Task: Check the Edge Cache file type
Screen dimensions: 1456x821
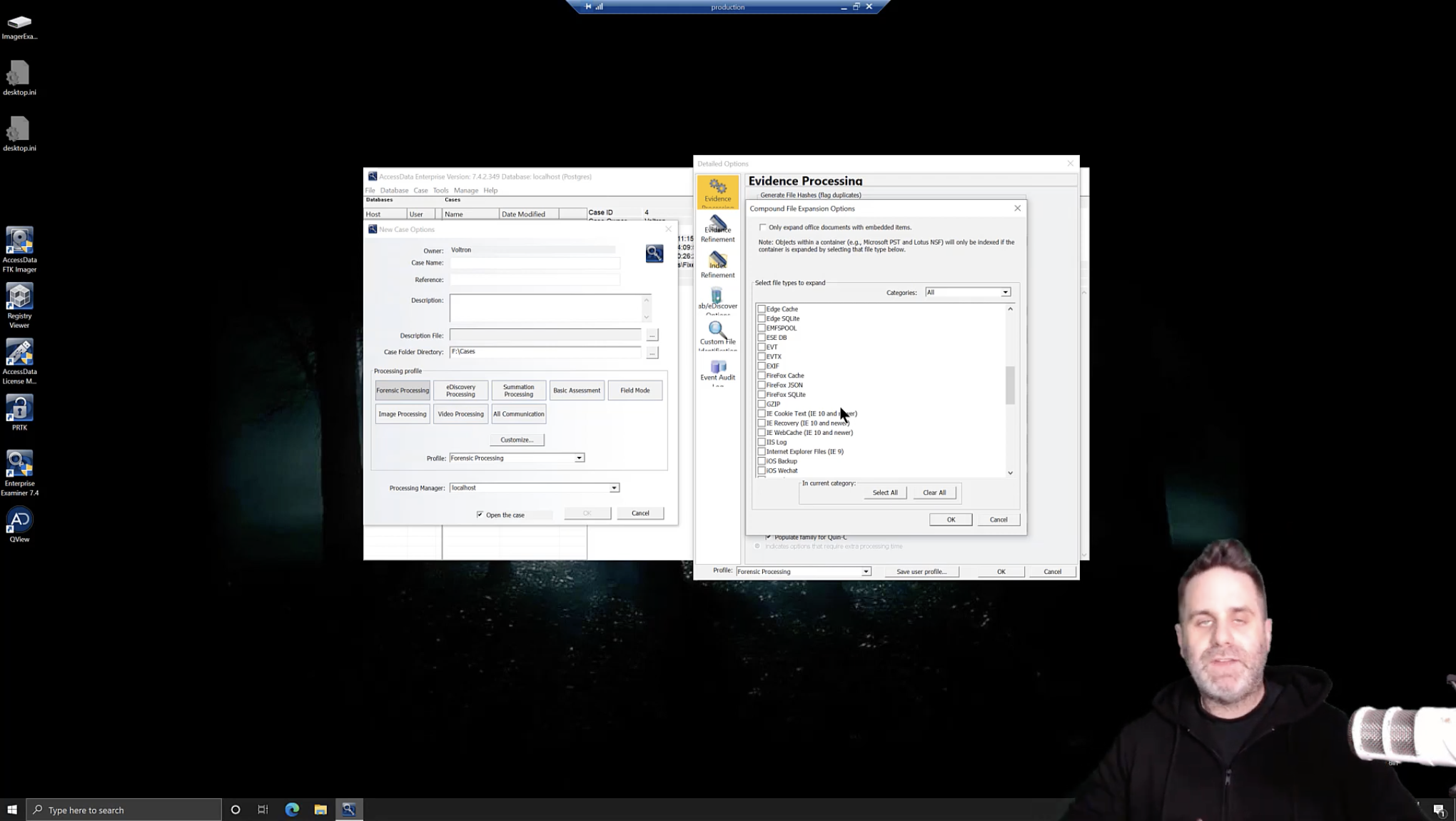Action: 762,309
